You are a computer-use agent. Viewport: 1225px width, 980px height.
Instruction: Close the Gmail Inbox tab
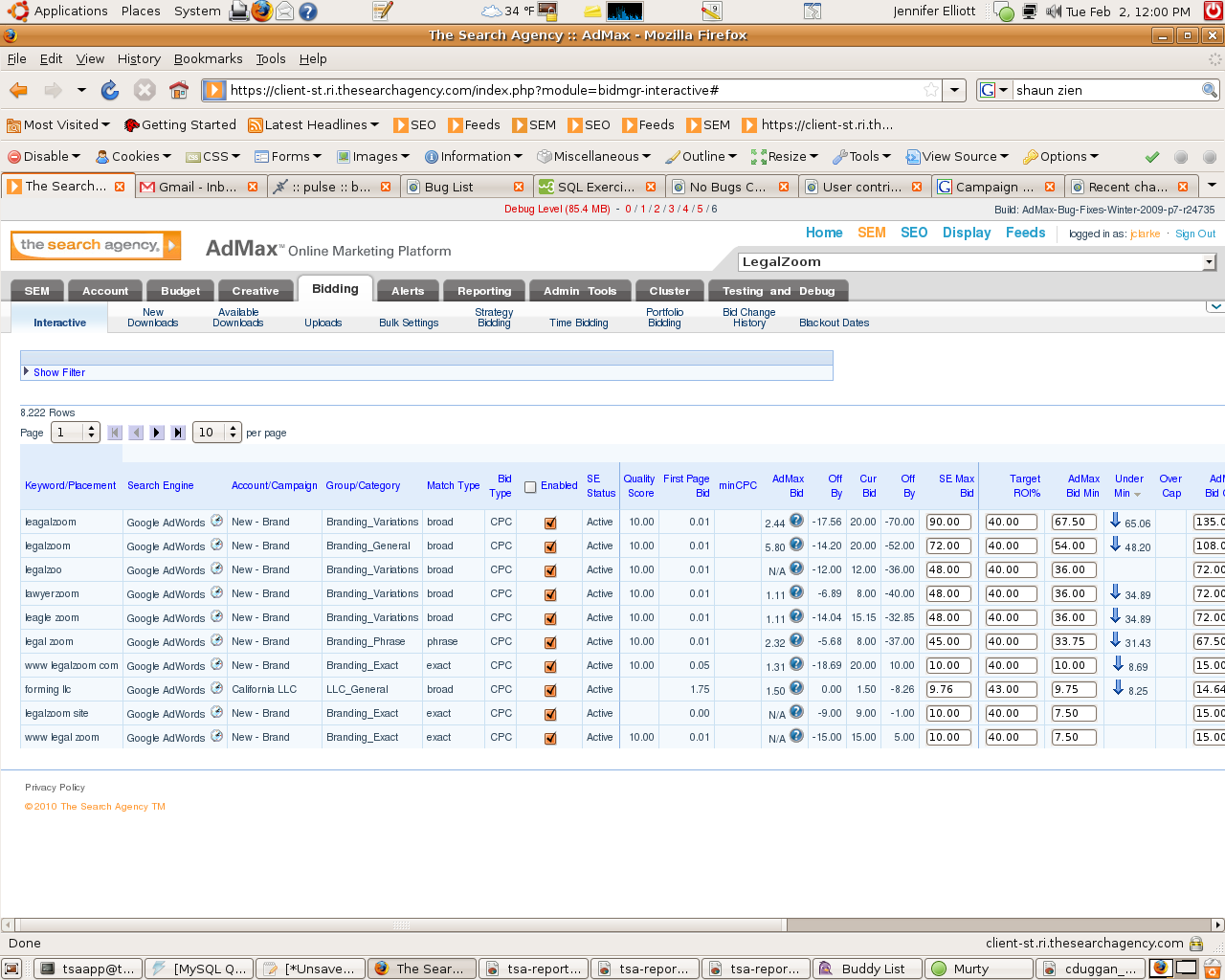click(253, 187)
